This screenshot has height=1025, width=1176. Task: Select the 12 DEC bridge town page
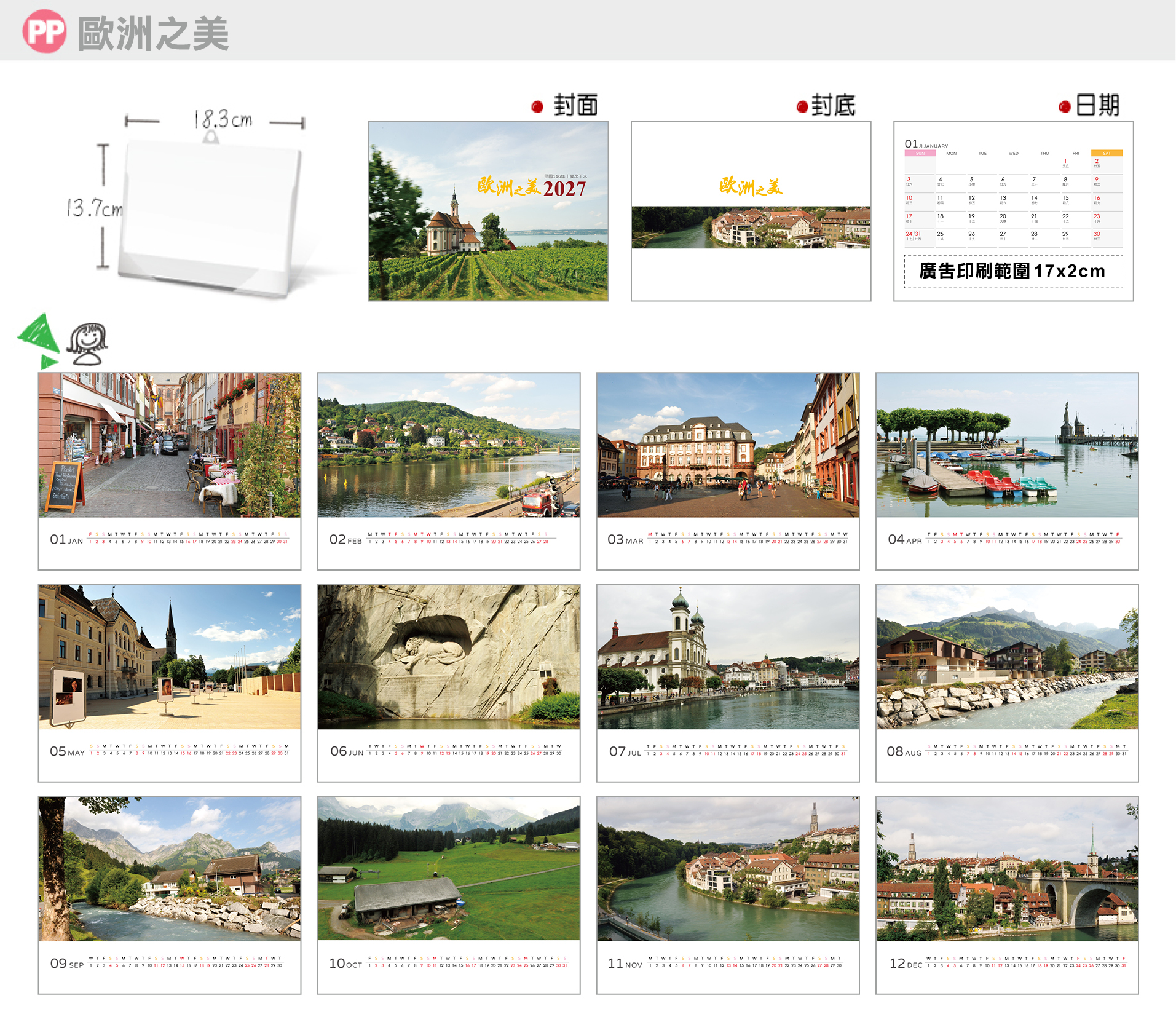(x=1007, y=895)
